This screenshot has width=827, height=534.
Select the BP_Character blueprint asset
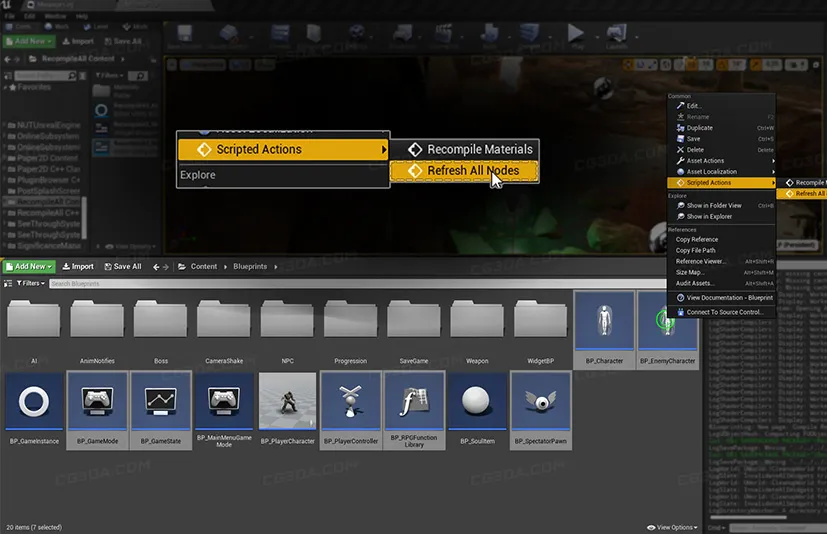[x=604, y=330]
